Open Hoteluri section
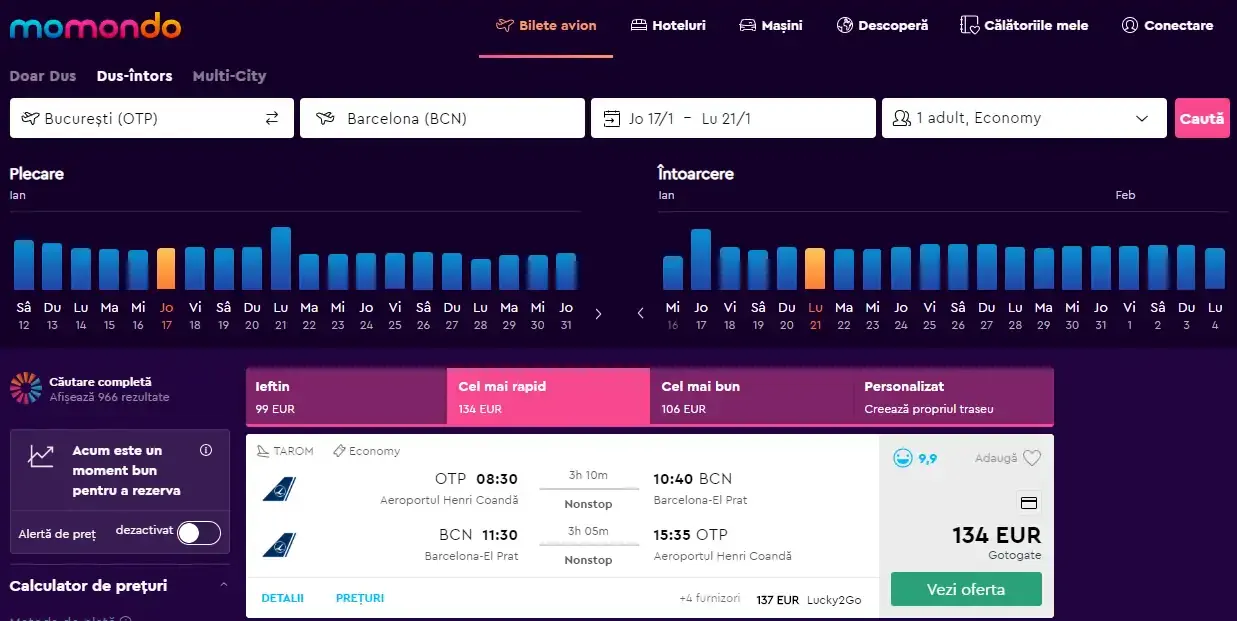This screenshot has width=1237, height=621. (x=668, y=25)
